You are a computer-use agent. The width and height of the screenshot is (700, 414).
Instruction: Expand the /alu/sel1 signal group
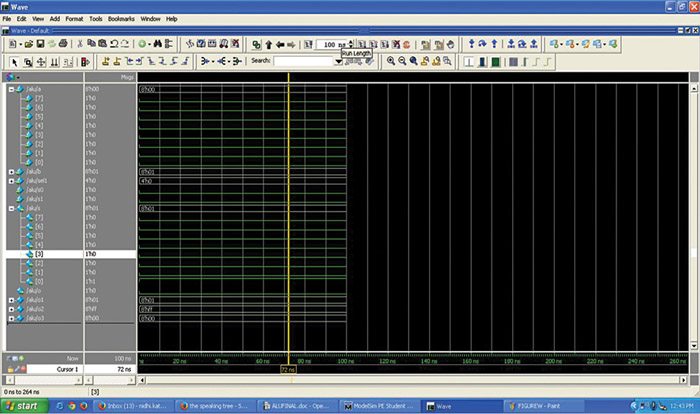click(10, 180)
